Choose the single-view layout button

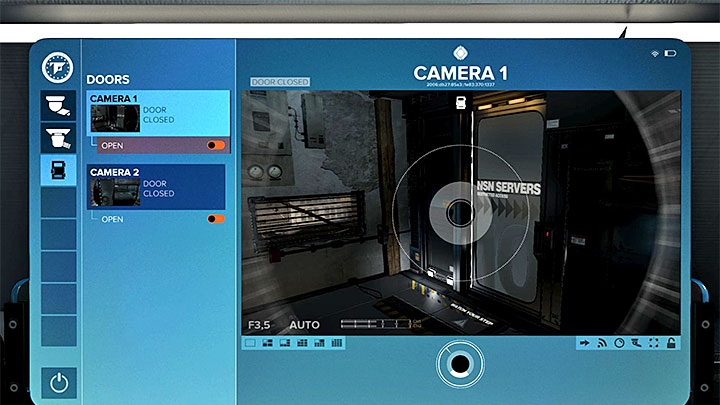click(x=250, y=343)
